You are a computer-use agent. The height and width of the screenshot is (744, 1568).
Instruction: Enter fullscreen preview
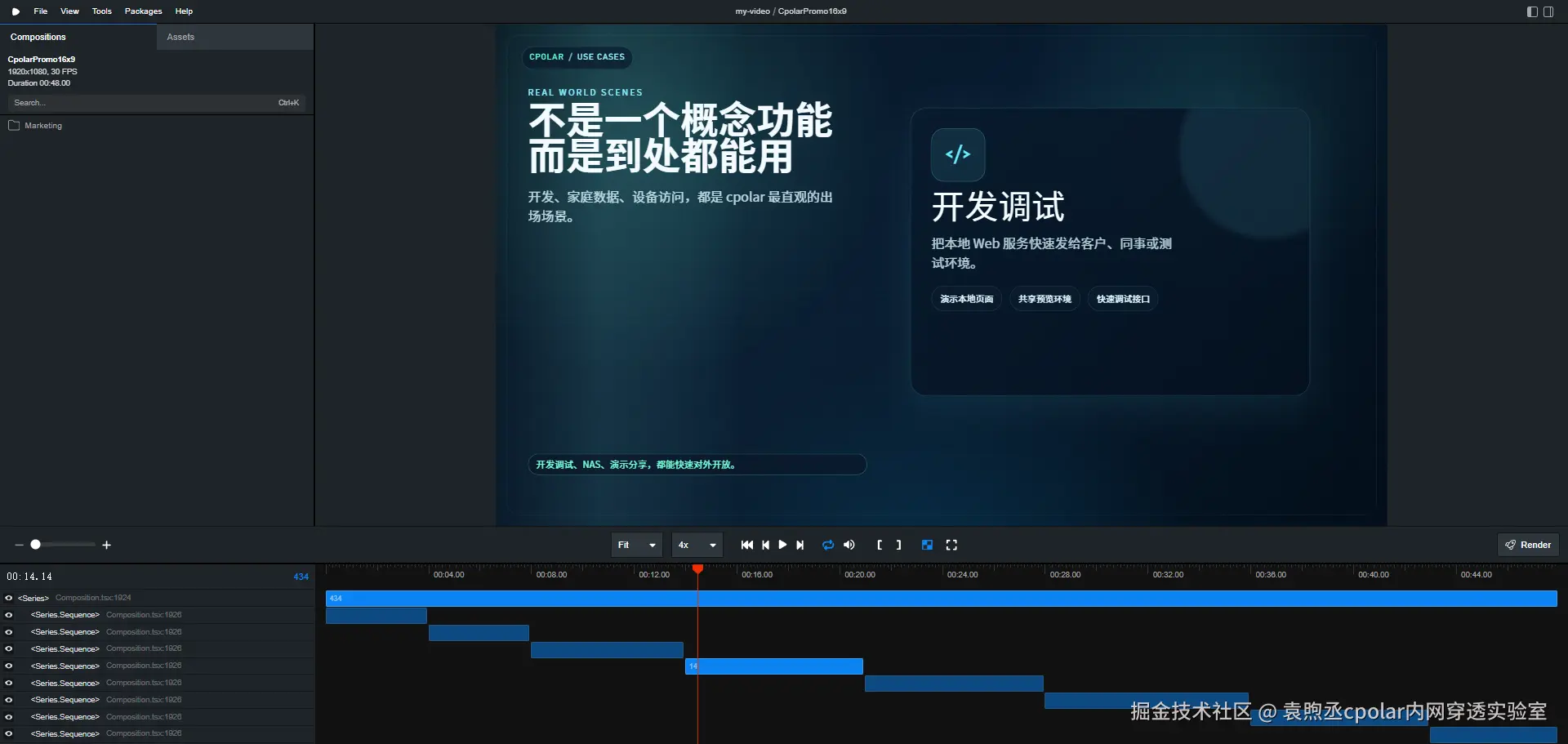(951, 545)
